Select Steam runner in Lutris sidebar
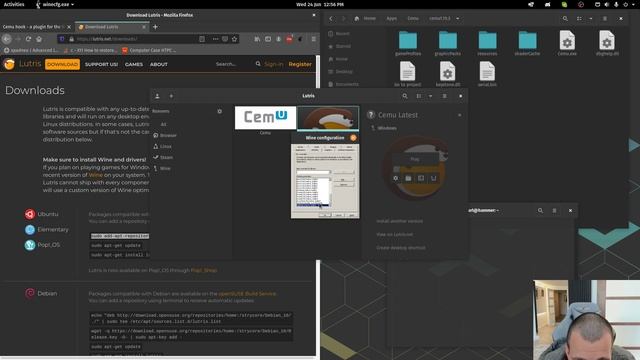Image resolution: width=640 pixels, height=360 pixels. click(x=163, y=157)
